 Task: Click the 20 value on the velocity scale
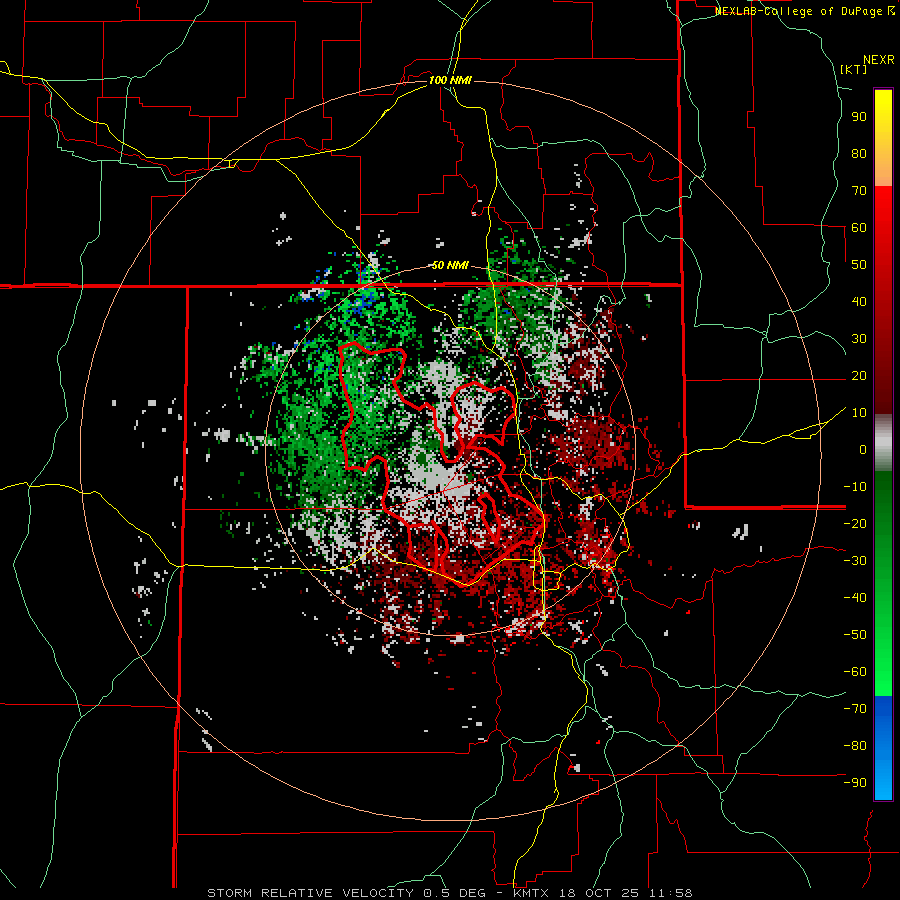pos(859,375)
